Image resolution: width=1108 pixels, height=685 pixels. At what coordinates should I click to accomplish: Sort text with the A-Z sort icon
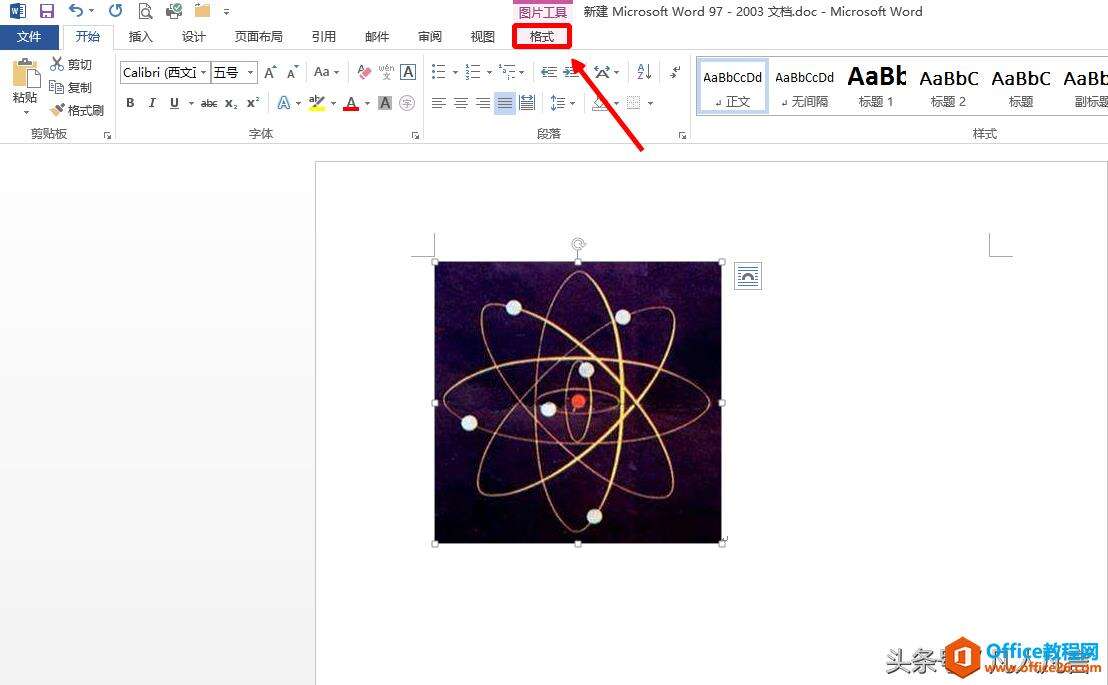pyautogui.click(x=644, y=71)
